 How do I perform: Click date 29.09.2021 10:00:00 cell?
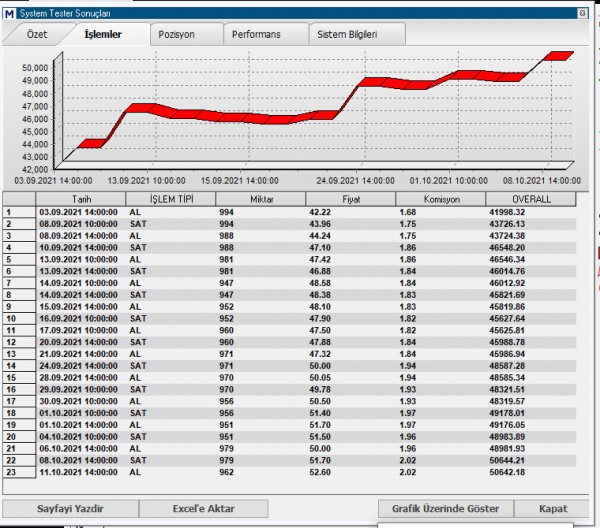click(78, 389)
